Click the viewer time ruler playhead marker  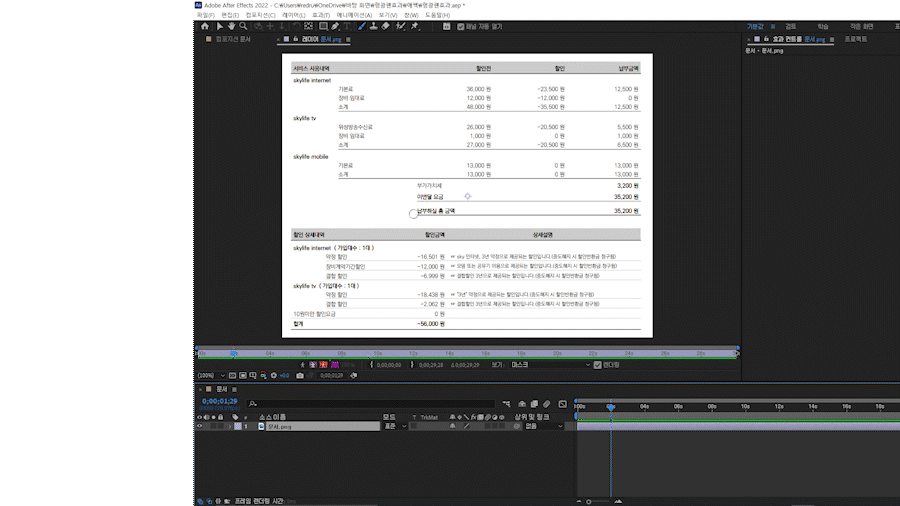234,353
